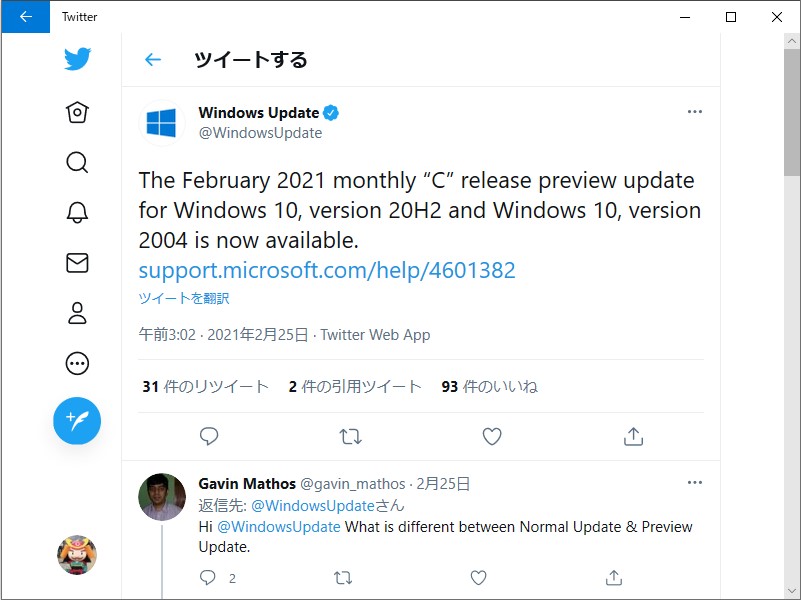Retweet the Windows Update tweet
The image size is (801, 600).
[x=348, y=436]
